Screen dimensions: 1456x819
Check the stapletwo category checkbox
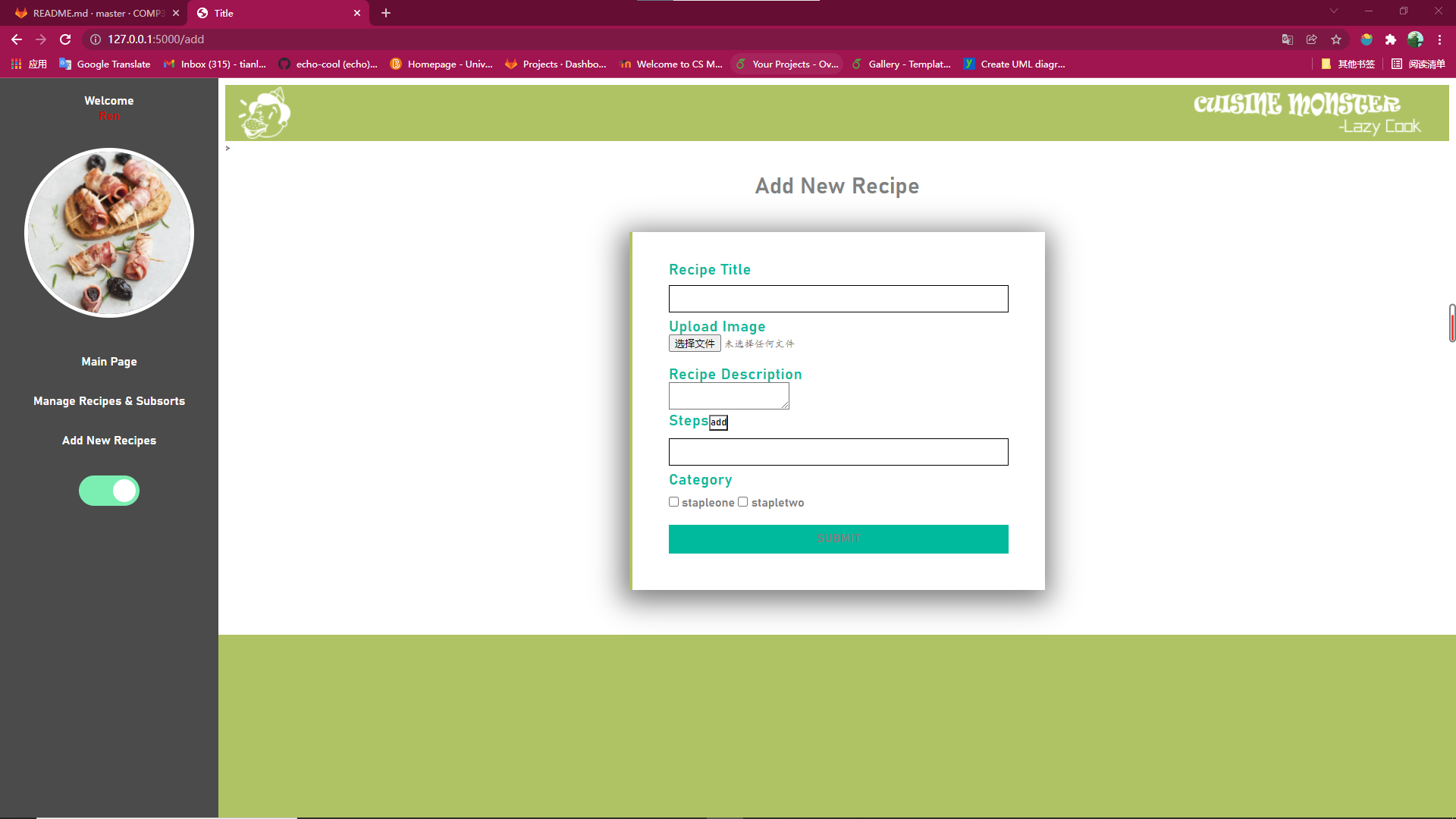[x=743, y=502]
